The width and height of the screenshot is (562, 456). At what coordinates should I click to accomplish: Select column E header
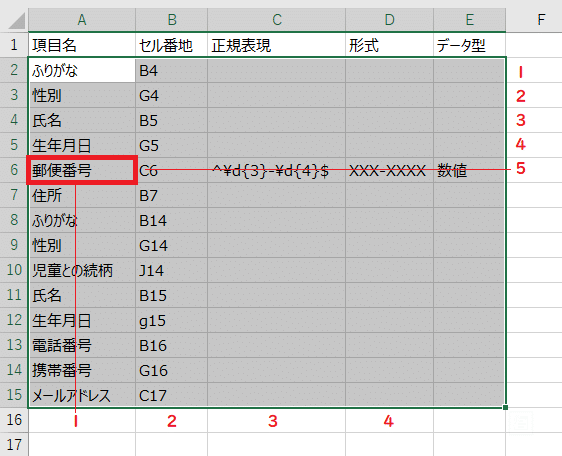[x=470, y=20]
